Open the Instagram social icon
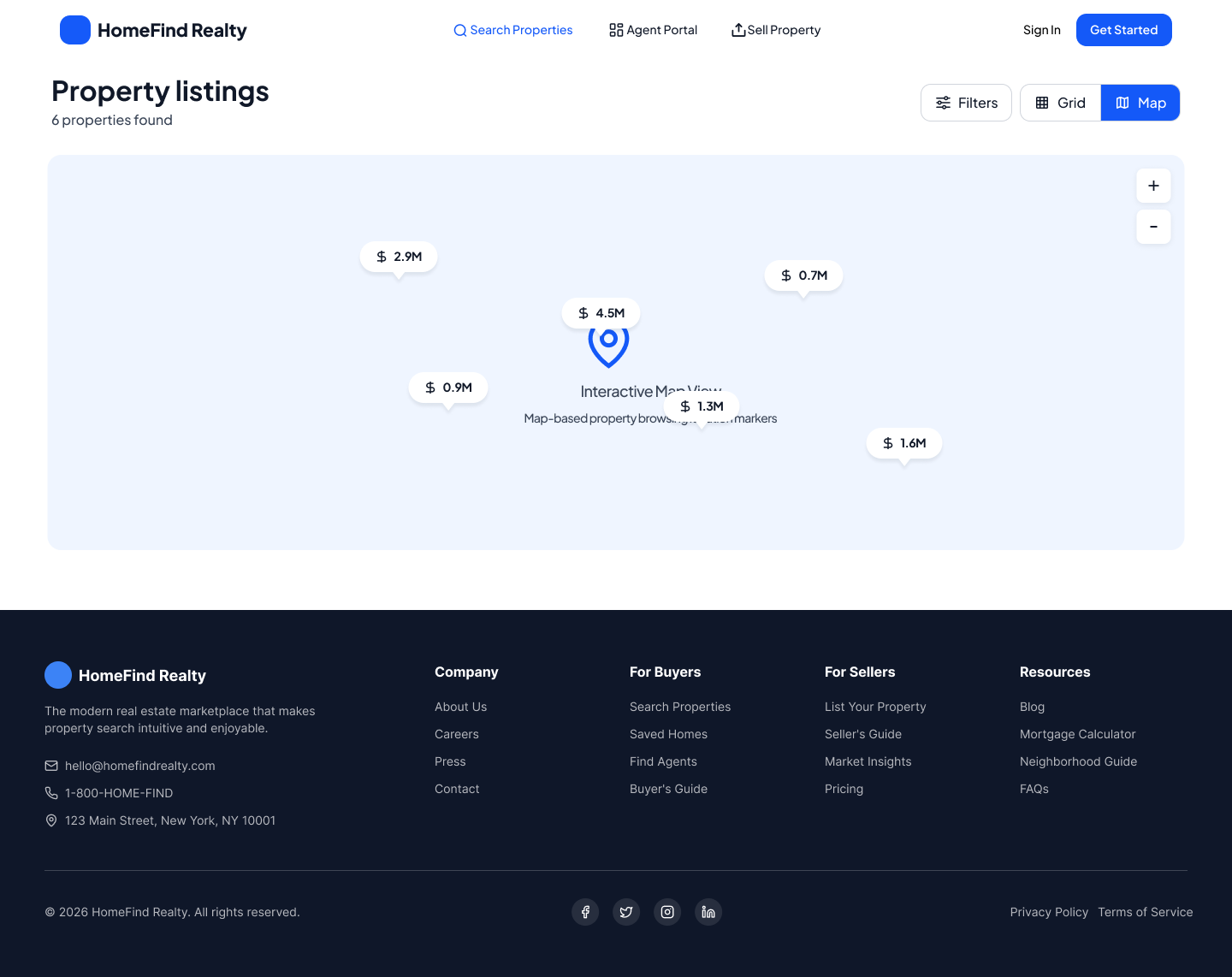 point(667,912)
